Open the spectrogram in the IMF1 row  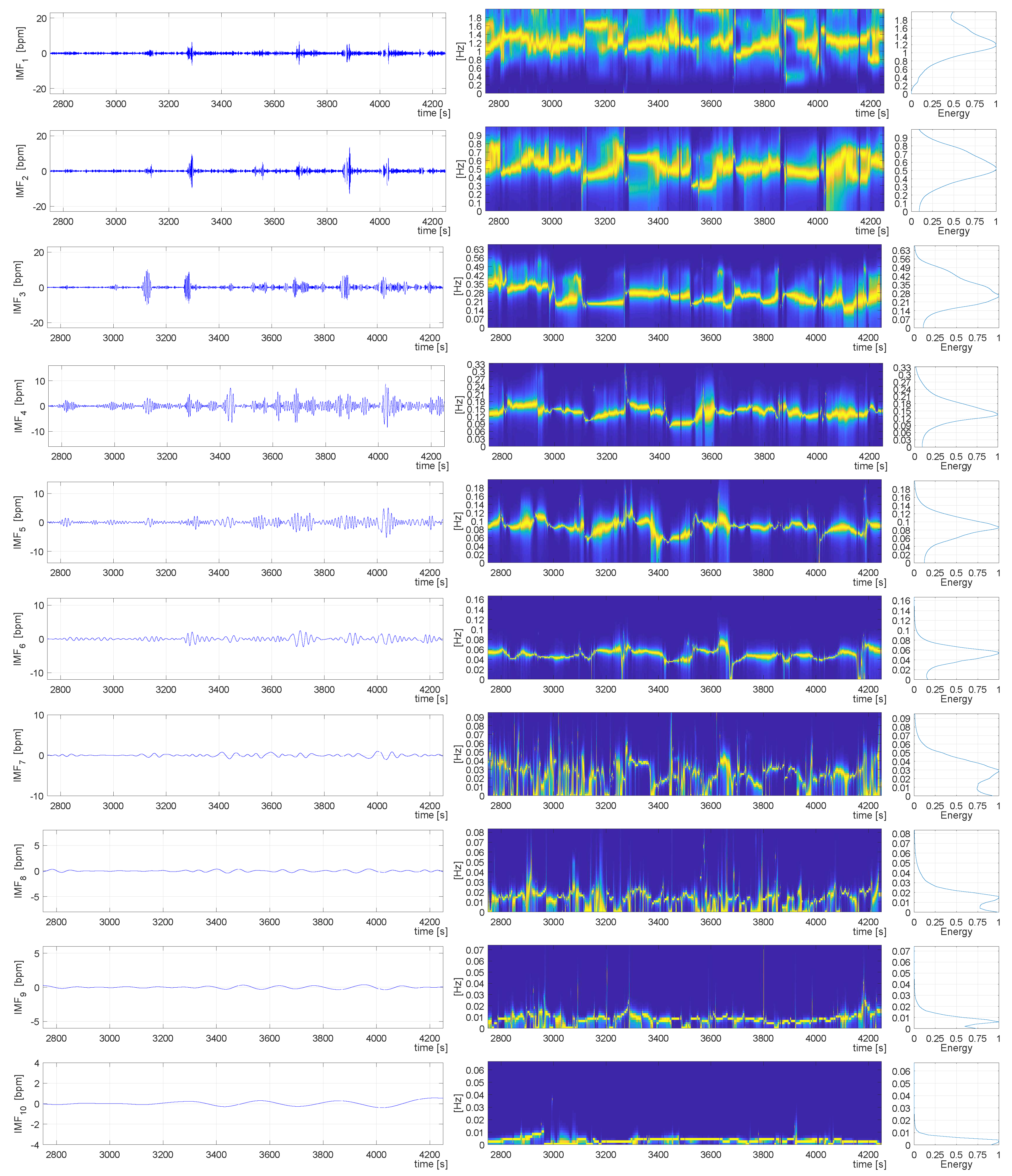pos(684,51)
